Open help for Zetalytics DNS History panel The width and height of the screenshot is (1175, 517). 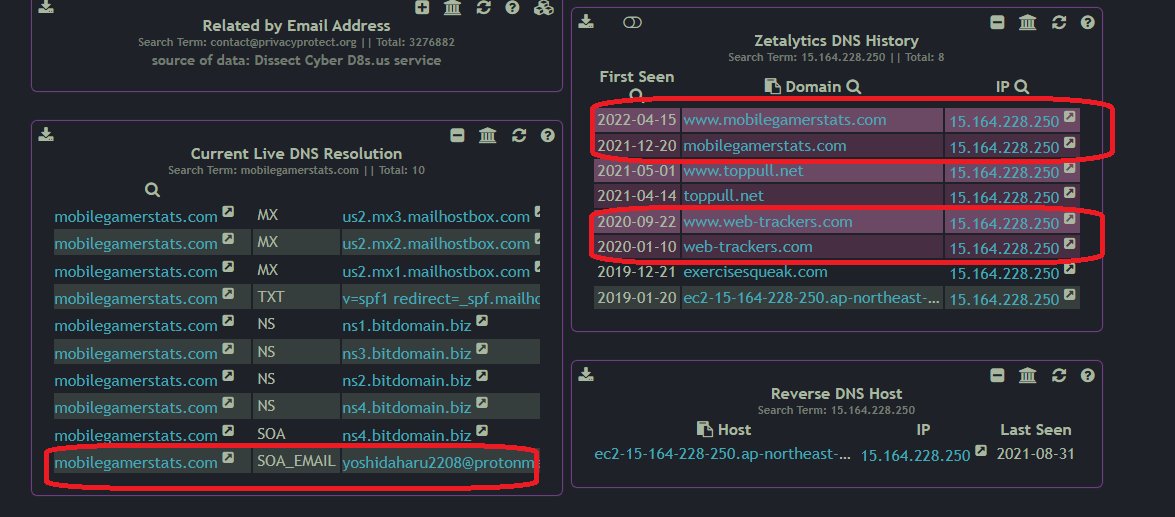point(1088,22)
